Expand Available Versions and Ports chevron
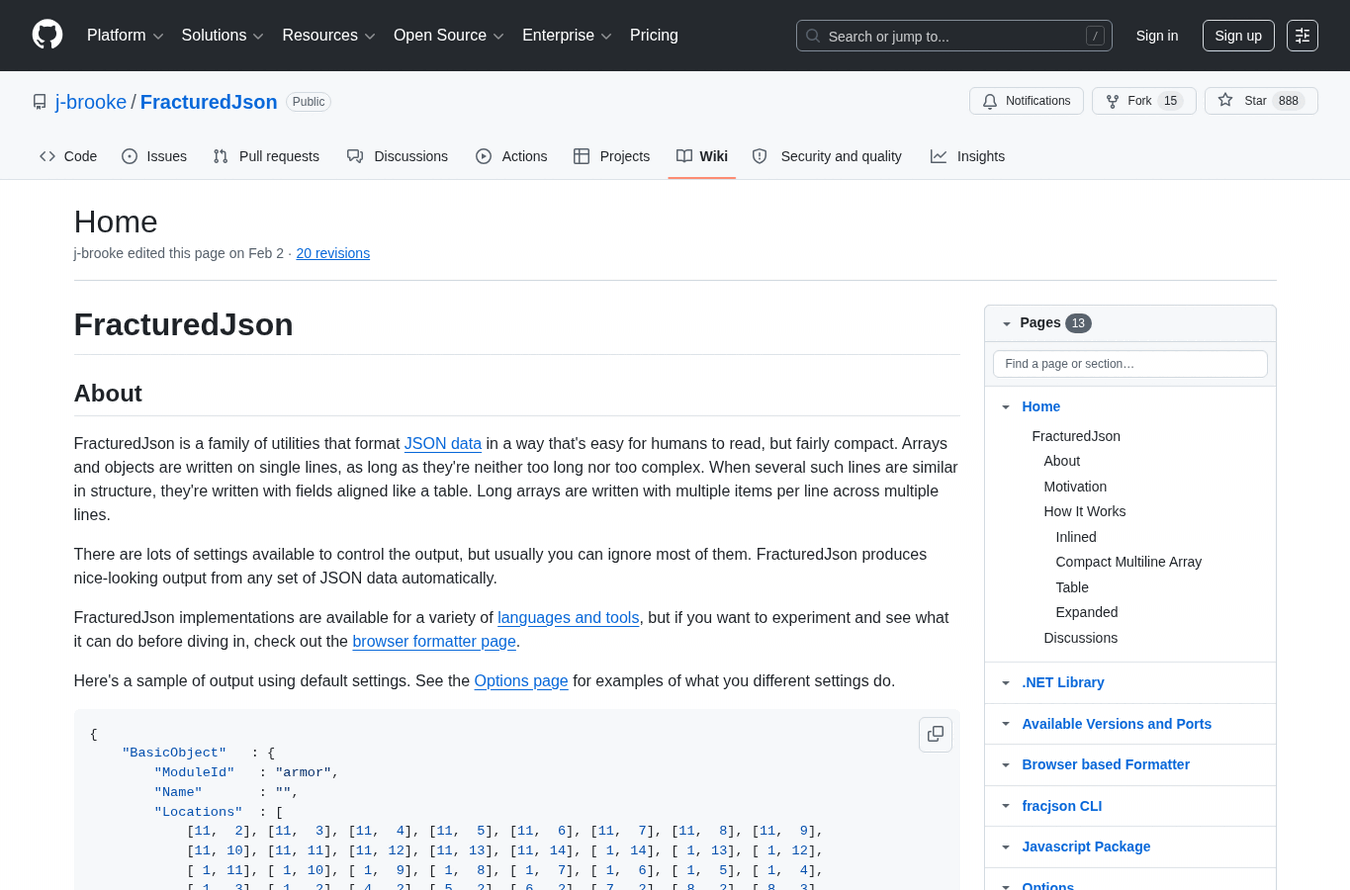 [x=1006, y=724]
